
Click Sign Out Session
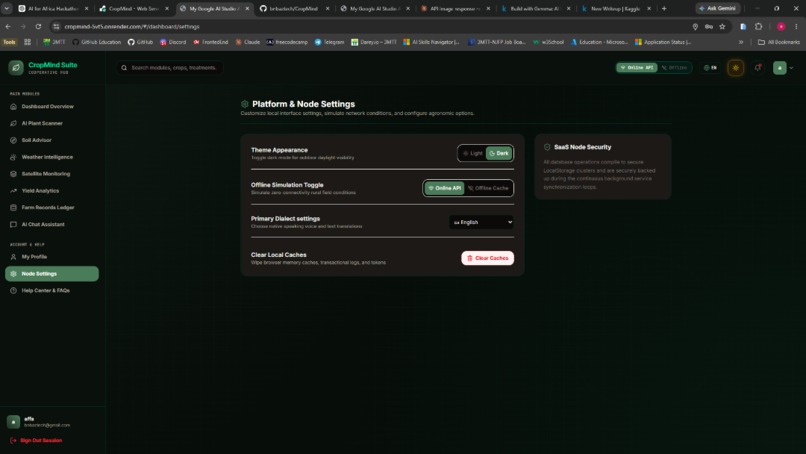36,441
